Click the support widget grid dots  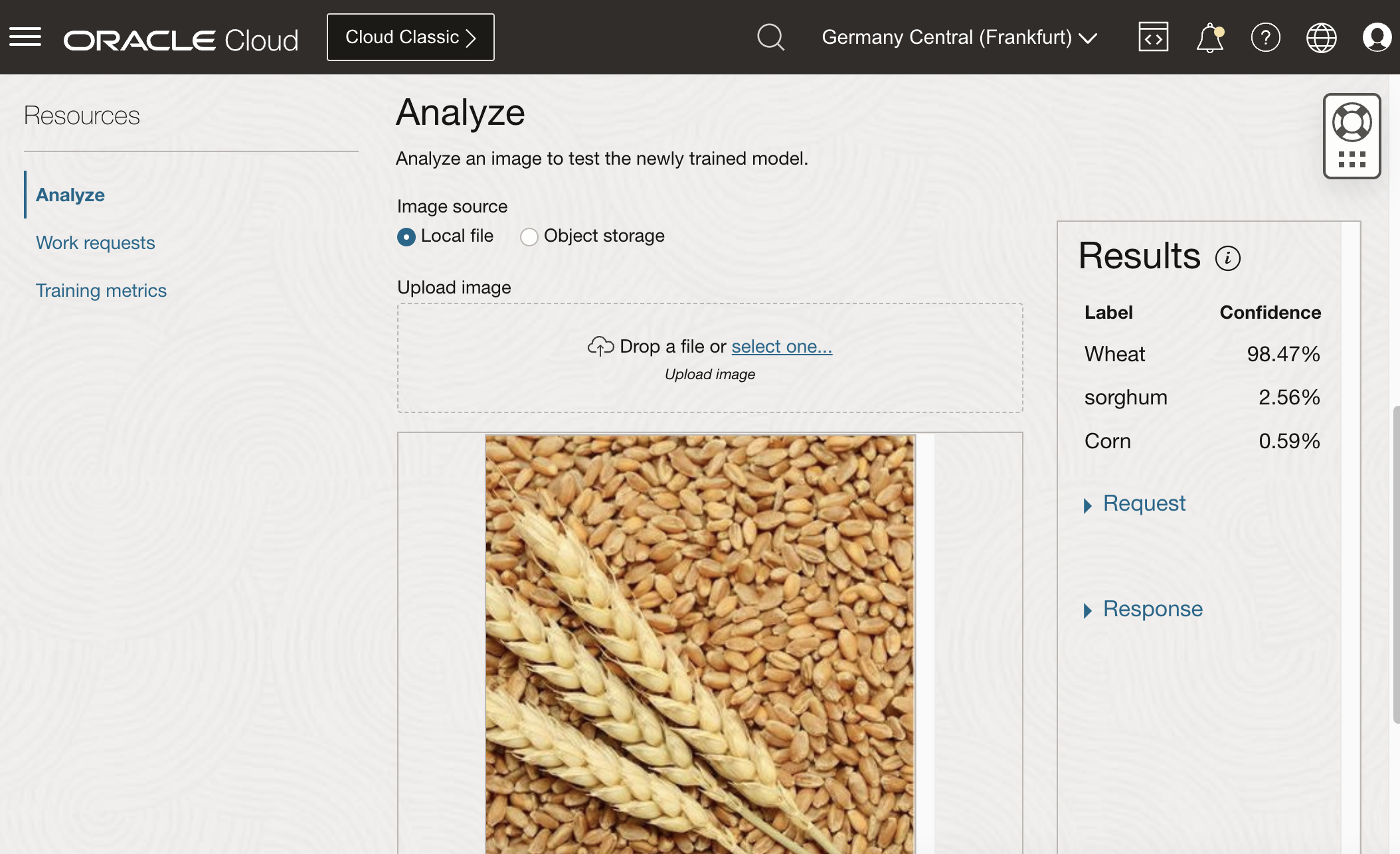(1352, 159)
